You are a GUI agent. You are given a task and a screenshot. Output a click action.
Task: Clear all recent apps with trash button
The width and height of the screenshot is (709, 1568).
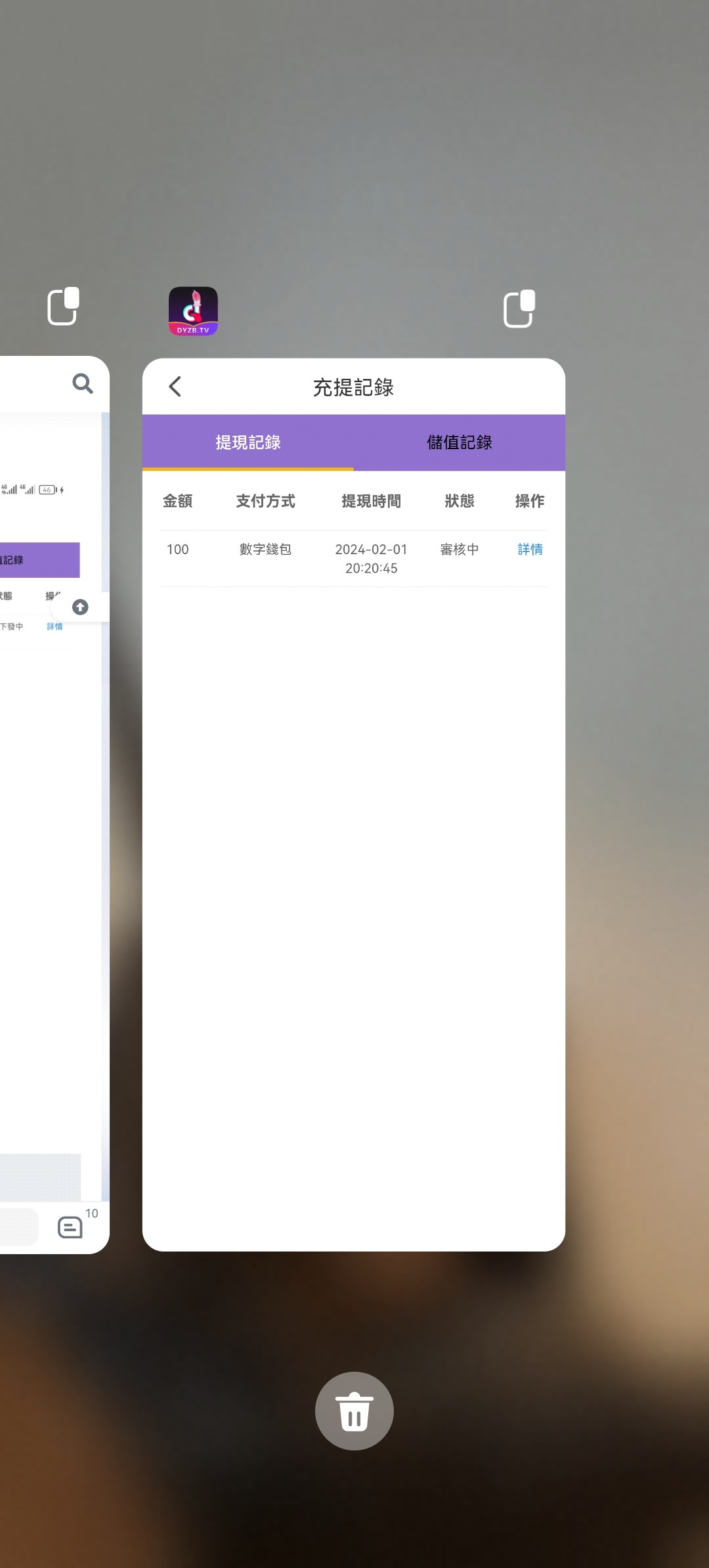(354, 1410)
